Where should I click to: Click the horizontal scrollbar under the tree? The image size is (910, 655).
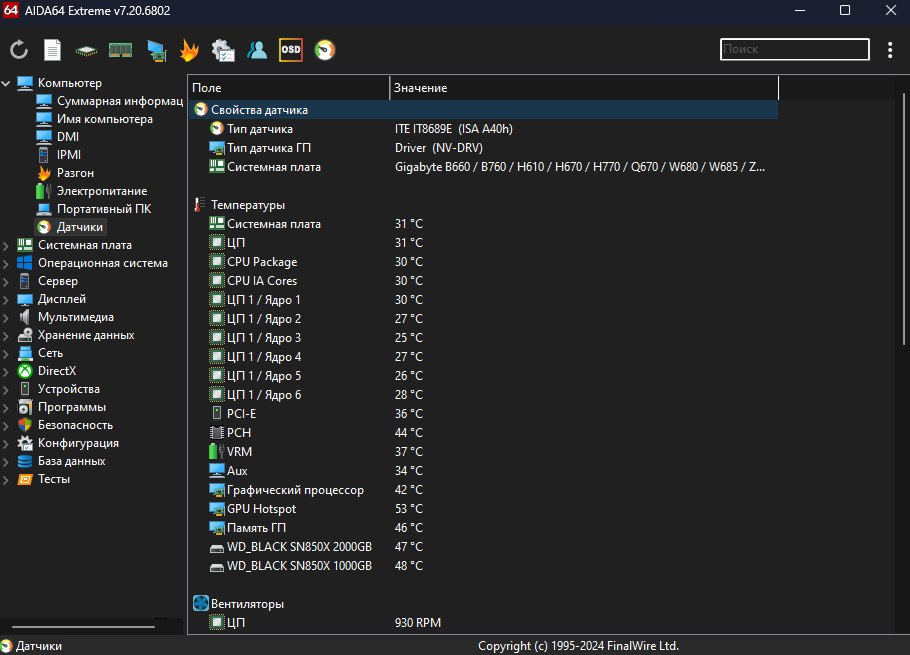83,627
